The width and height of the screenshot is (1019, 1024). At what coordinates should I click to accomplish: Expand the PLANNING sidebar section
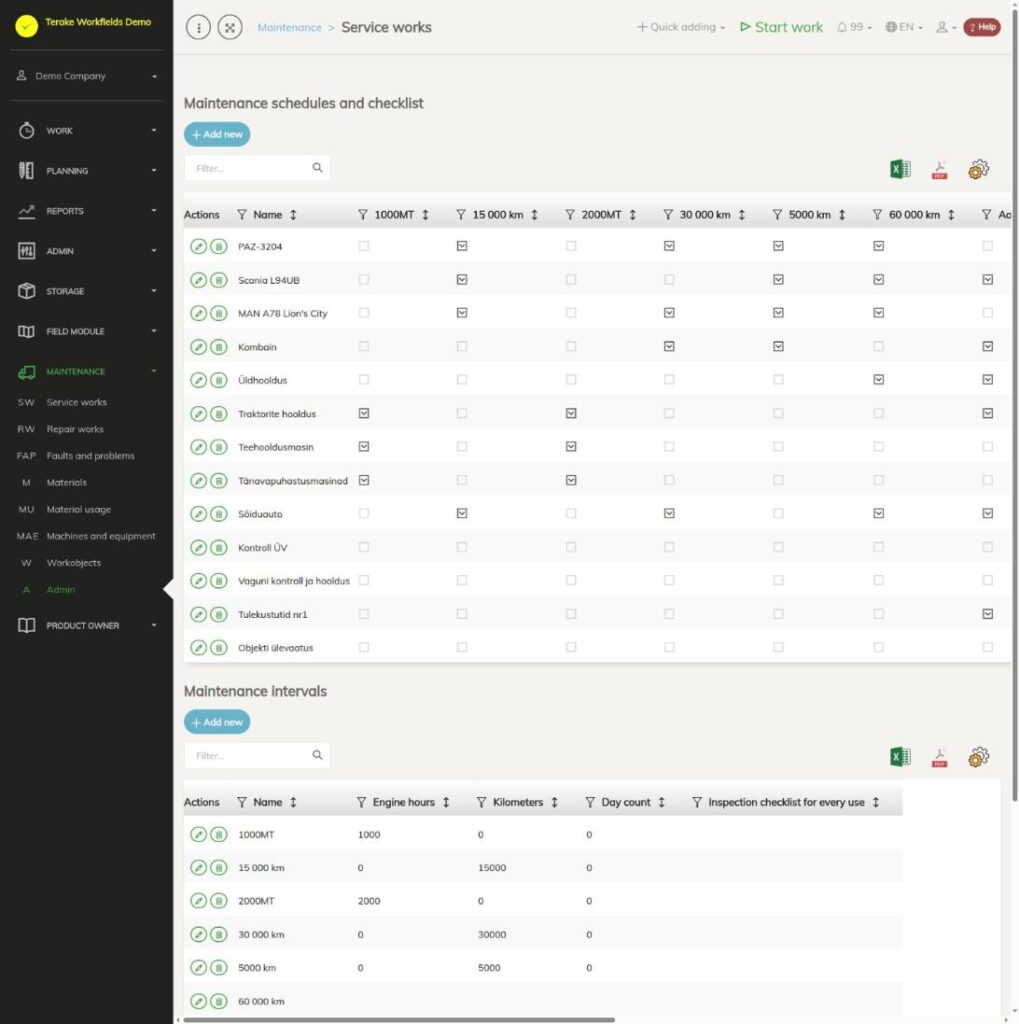click(87, 170)
